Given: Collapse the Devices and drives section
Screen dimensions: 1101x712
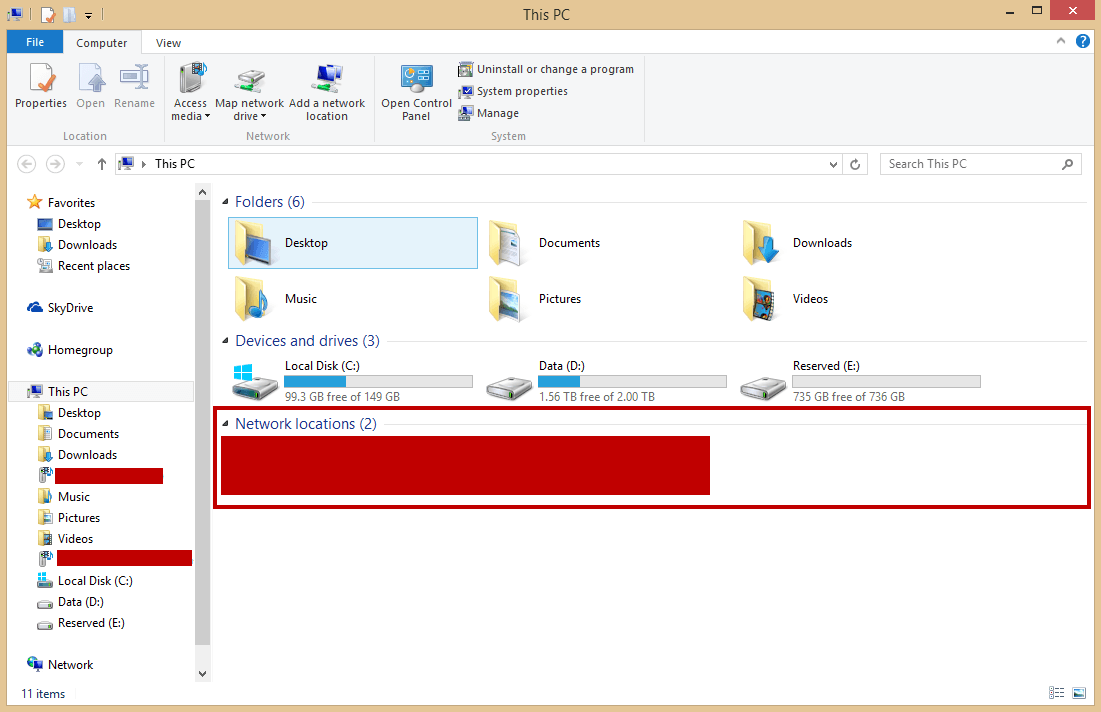Looking at the screenshot, I should [225, 341].
